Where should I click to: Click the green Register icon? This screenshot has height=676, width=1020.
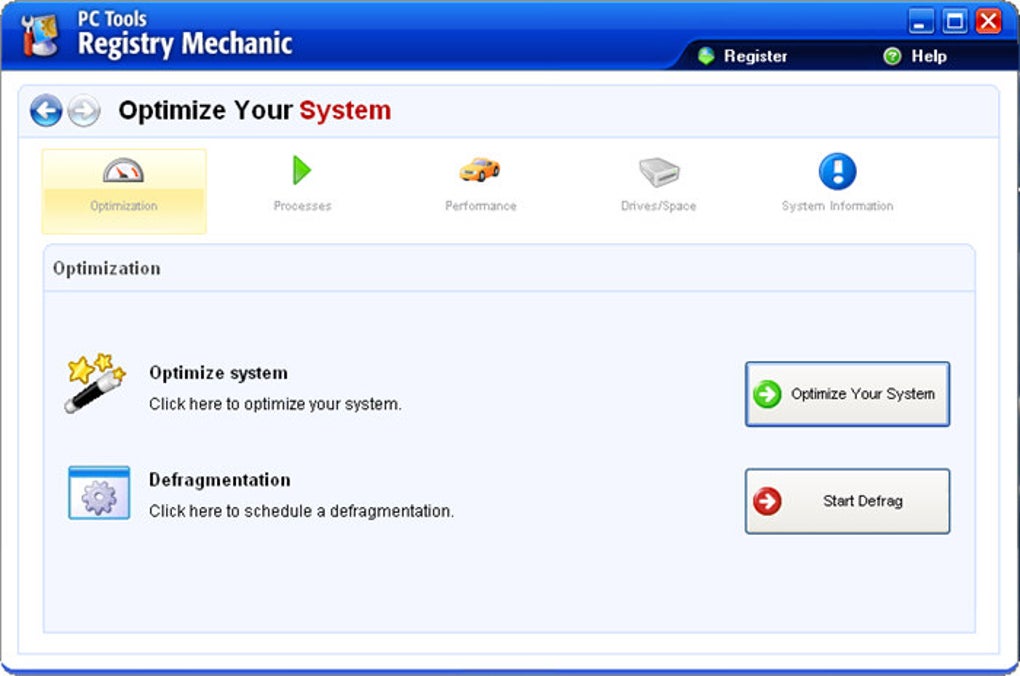pos(706,56)
